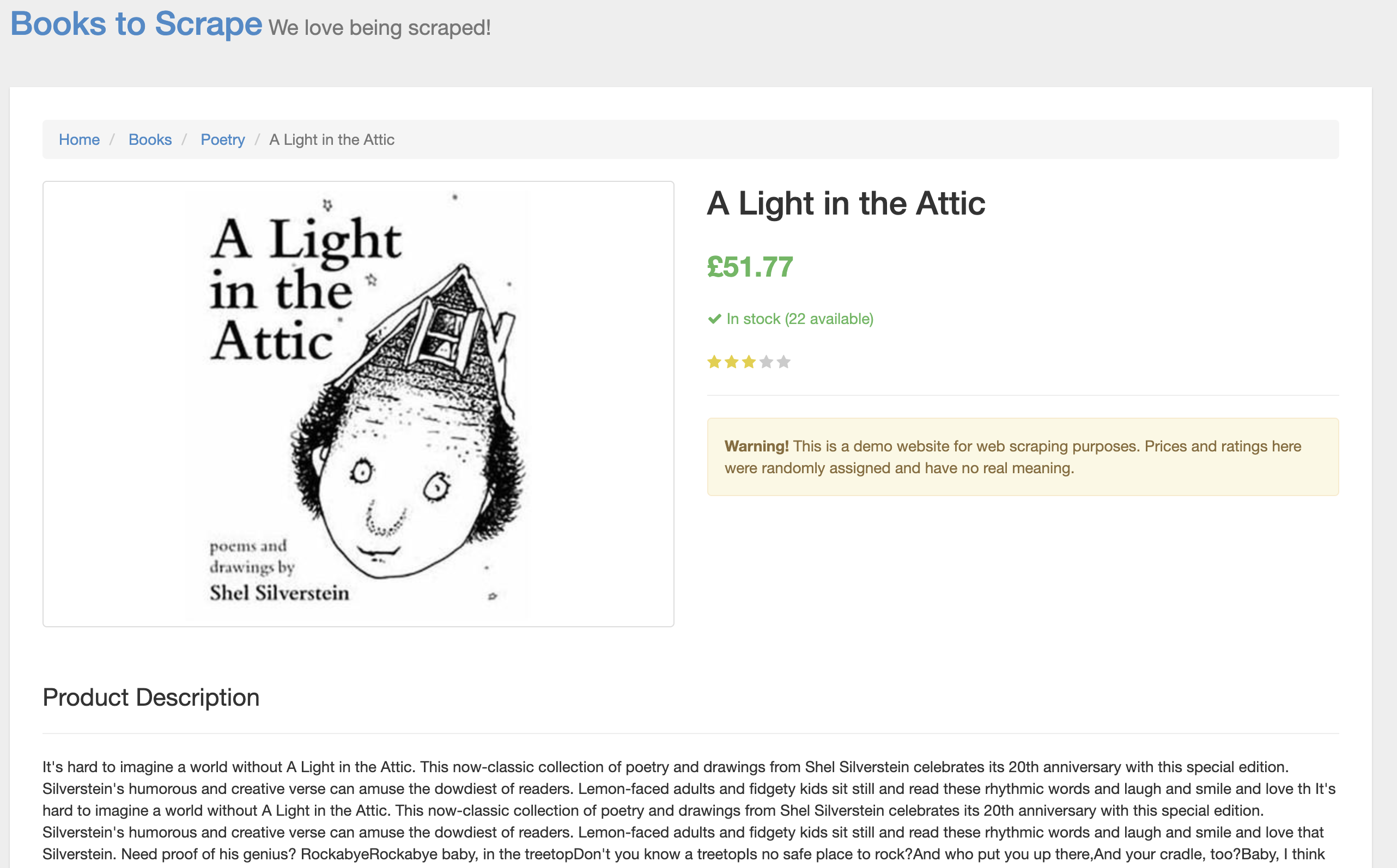1397x868 pixels.
Task: Click the Product Description heading
Action: tap(151, 698)
